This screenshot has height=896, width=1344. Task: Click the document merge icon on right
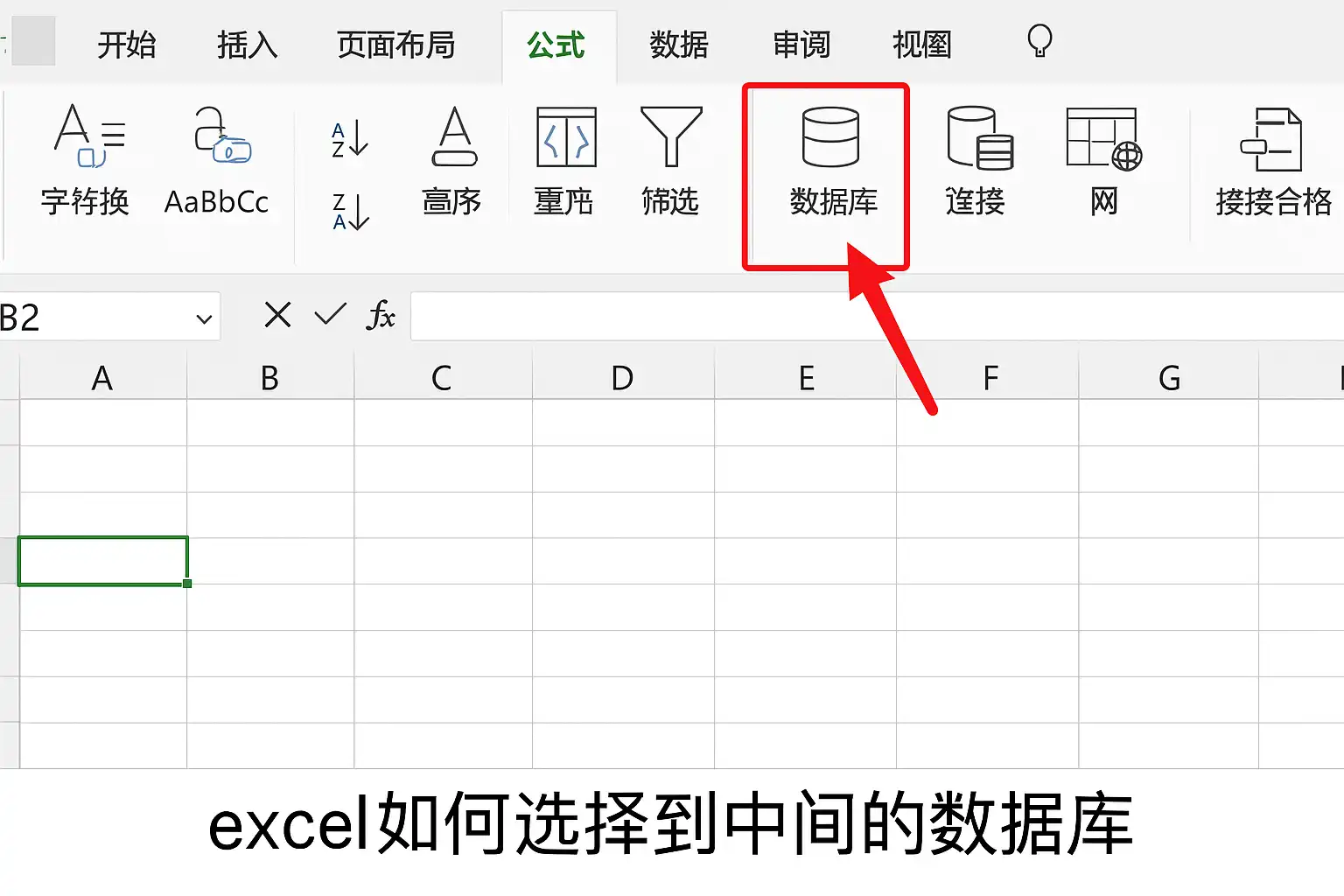click(1271, 139)
